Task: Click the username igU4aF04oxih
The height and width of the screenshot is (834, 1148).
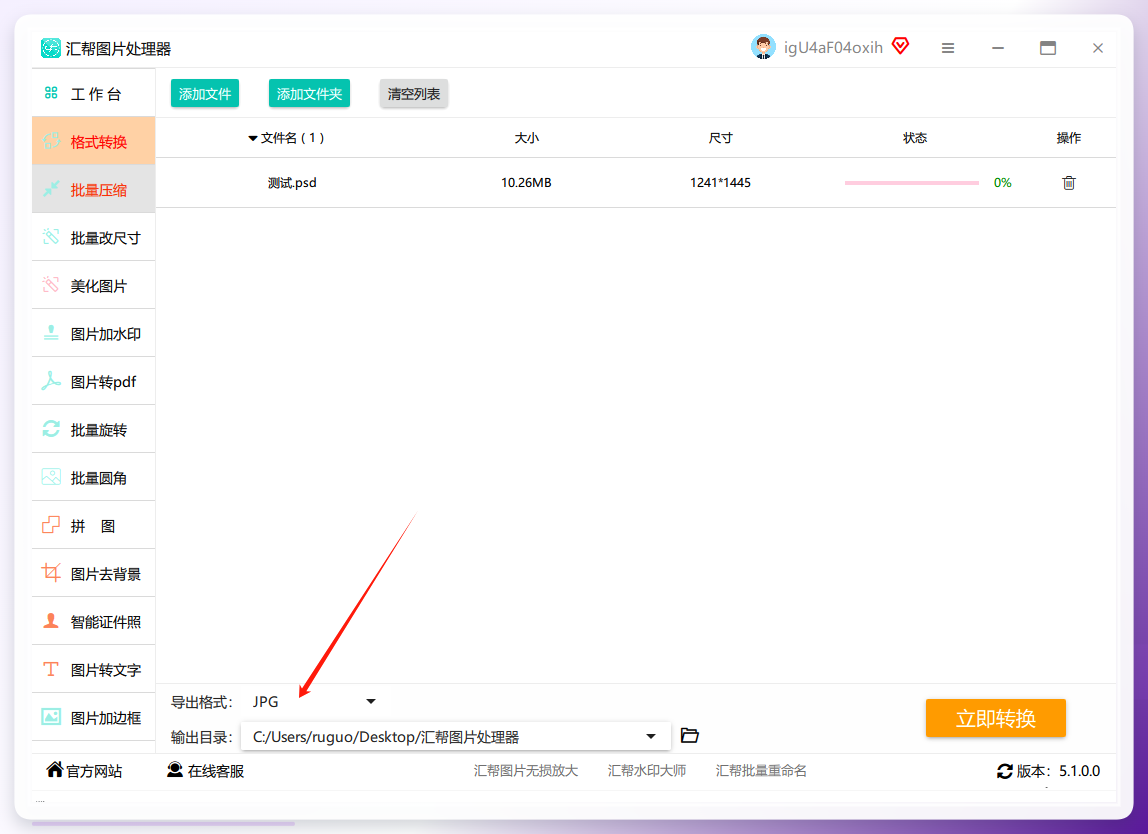Action: tap(833, 48)
